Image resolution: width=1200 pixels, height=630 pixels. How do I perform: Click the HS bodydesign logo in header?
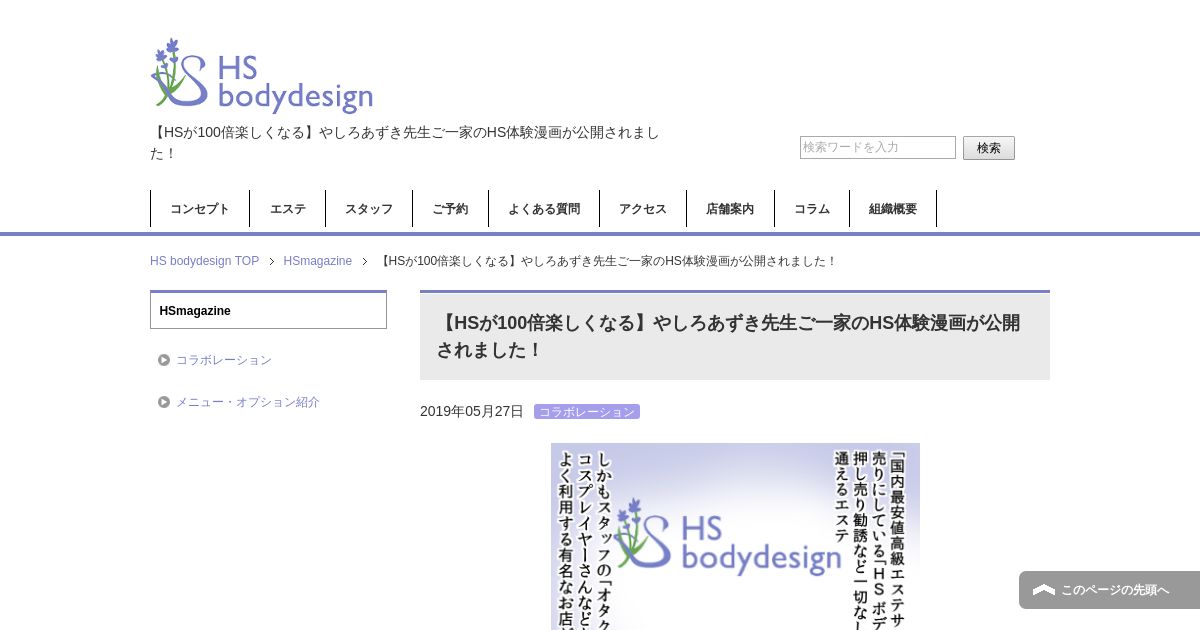point(262,76)
